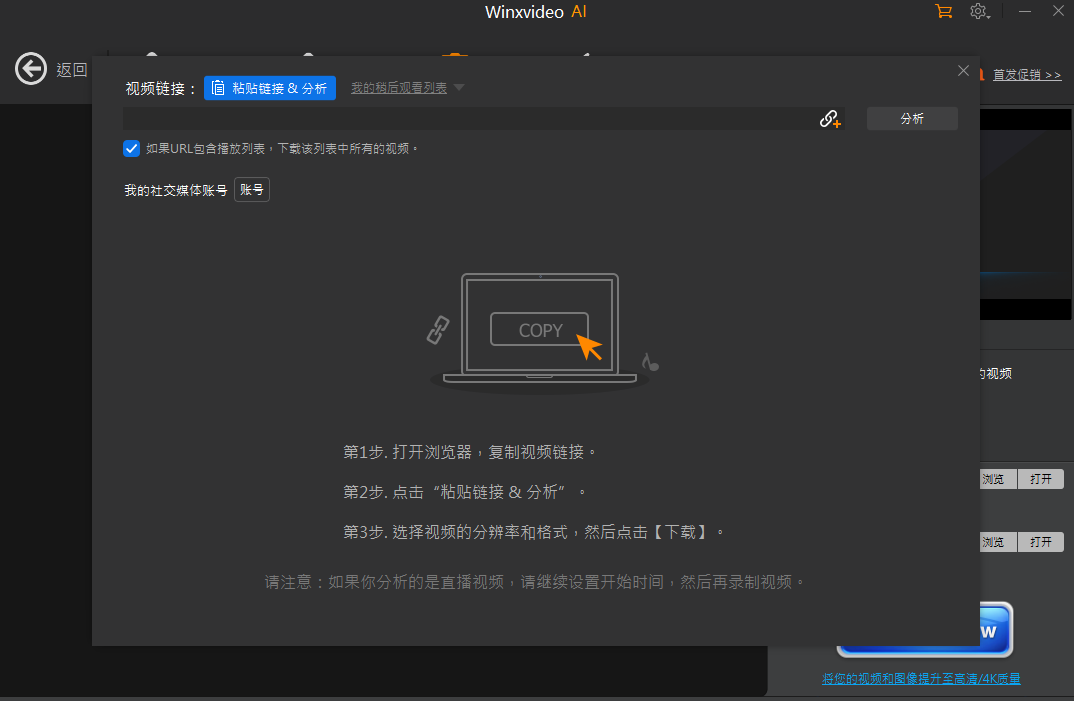Click the add-link icon beside the URL field
This screenshot has height=701, width=1074.
click(x=829, y=118)
